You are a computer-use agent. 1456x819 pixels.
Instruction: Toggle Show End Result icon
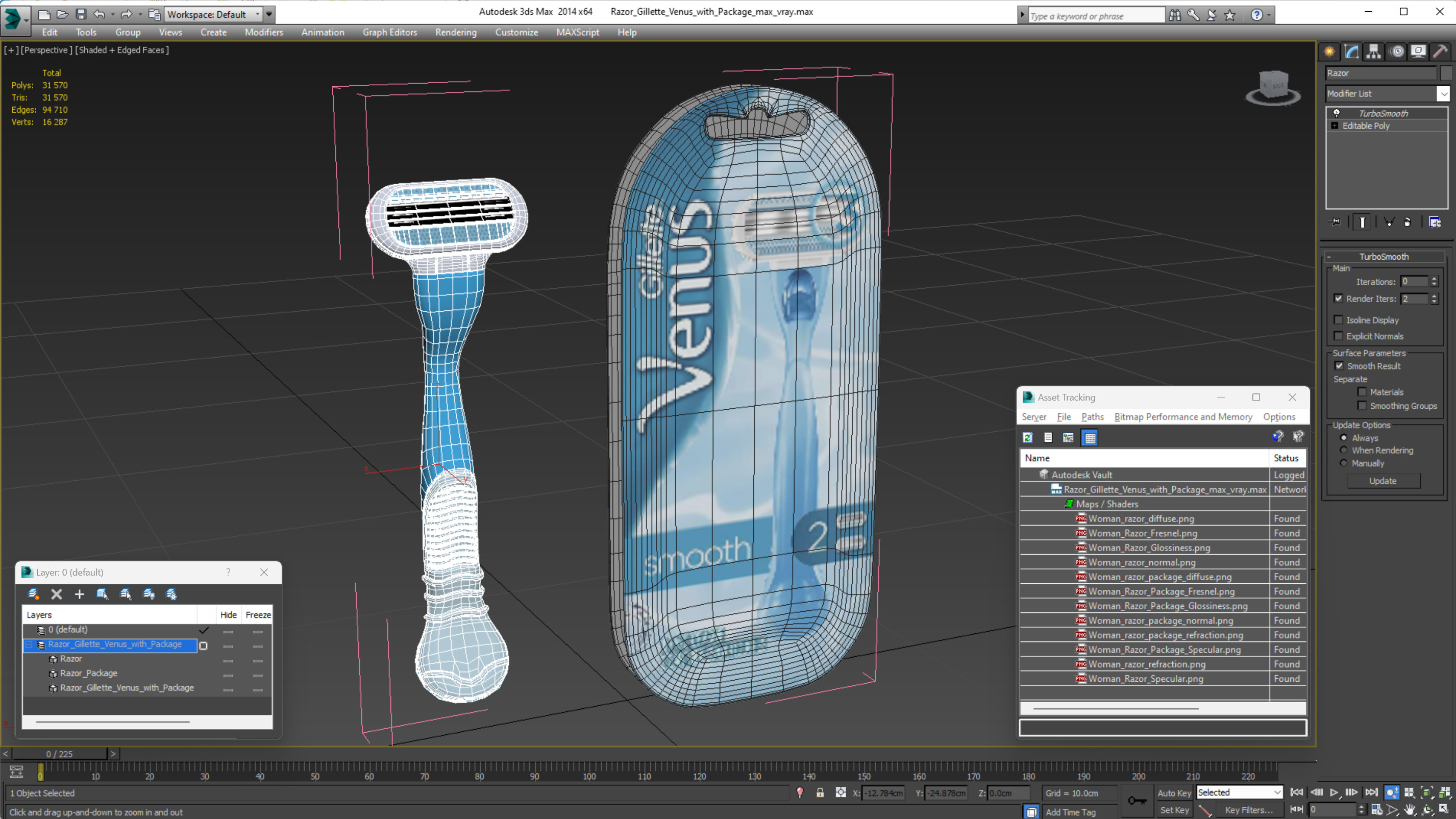tap(1362, 222)
